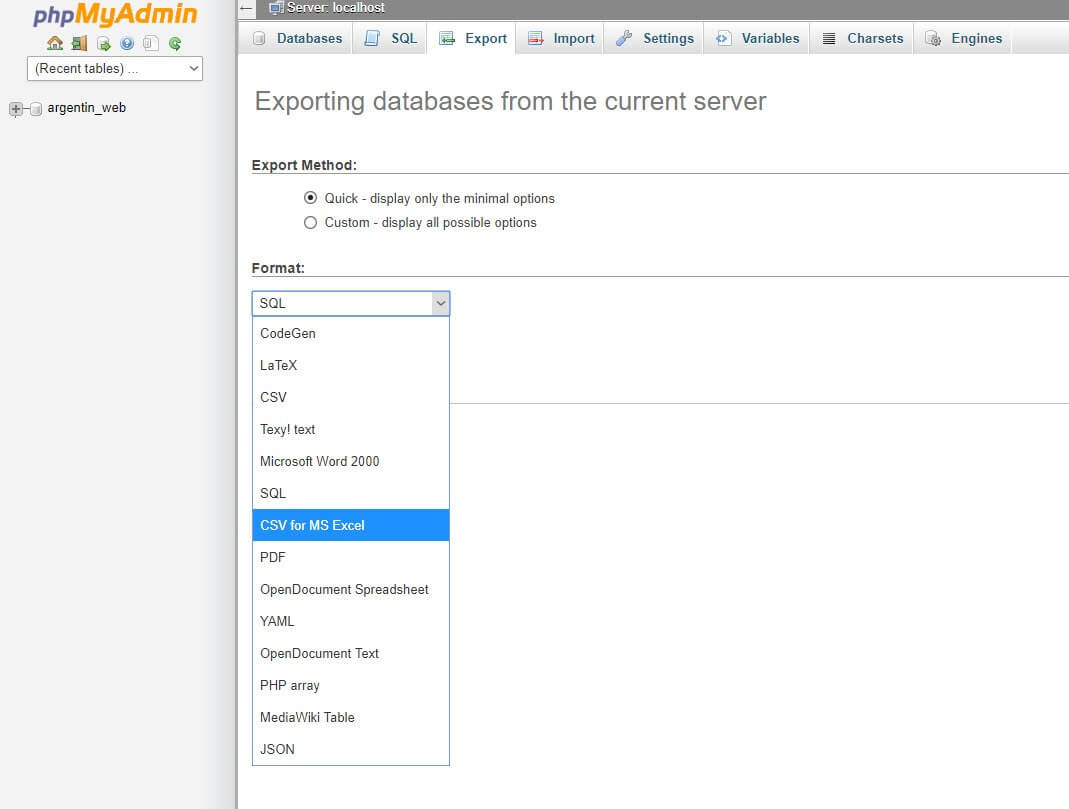Choose MediaWiki Table format option
The width and height of the screenshot is (1069, 809).
(x=350, y=718)
